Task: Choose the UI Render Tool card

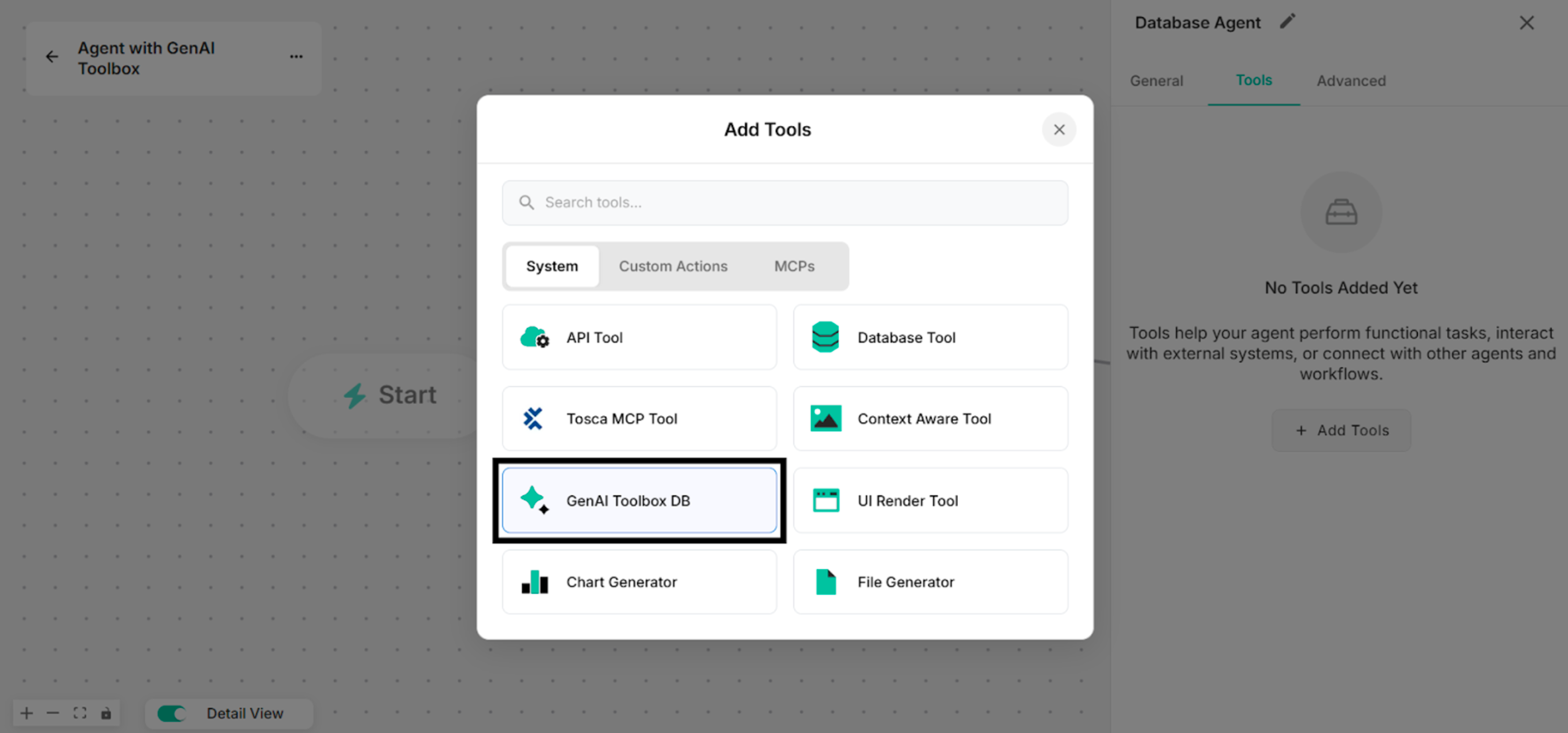Action: pos(930,500)
